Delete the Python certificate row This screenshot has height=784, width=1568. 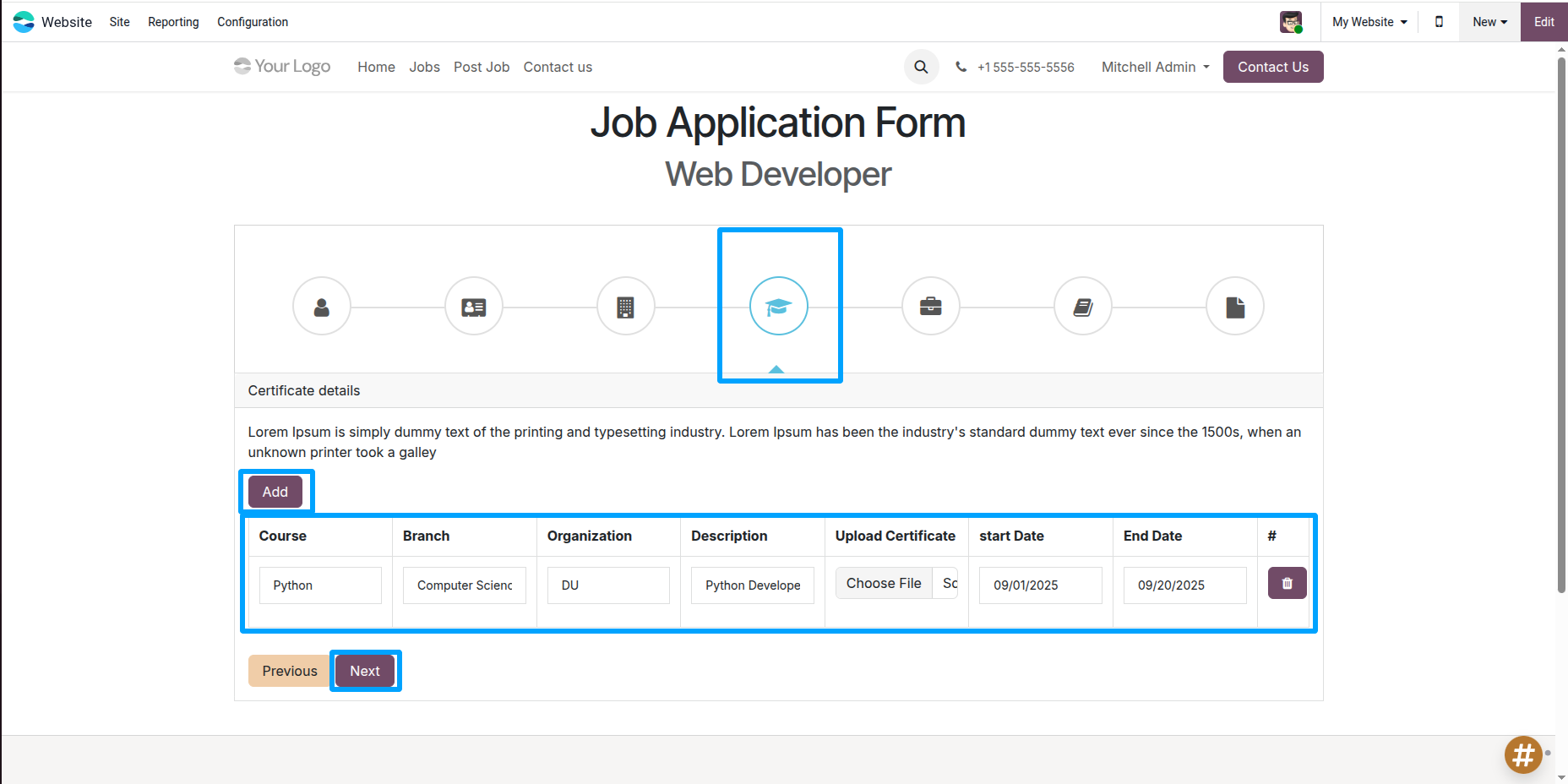pos(1287,584)
